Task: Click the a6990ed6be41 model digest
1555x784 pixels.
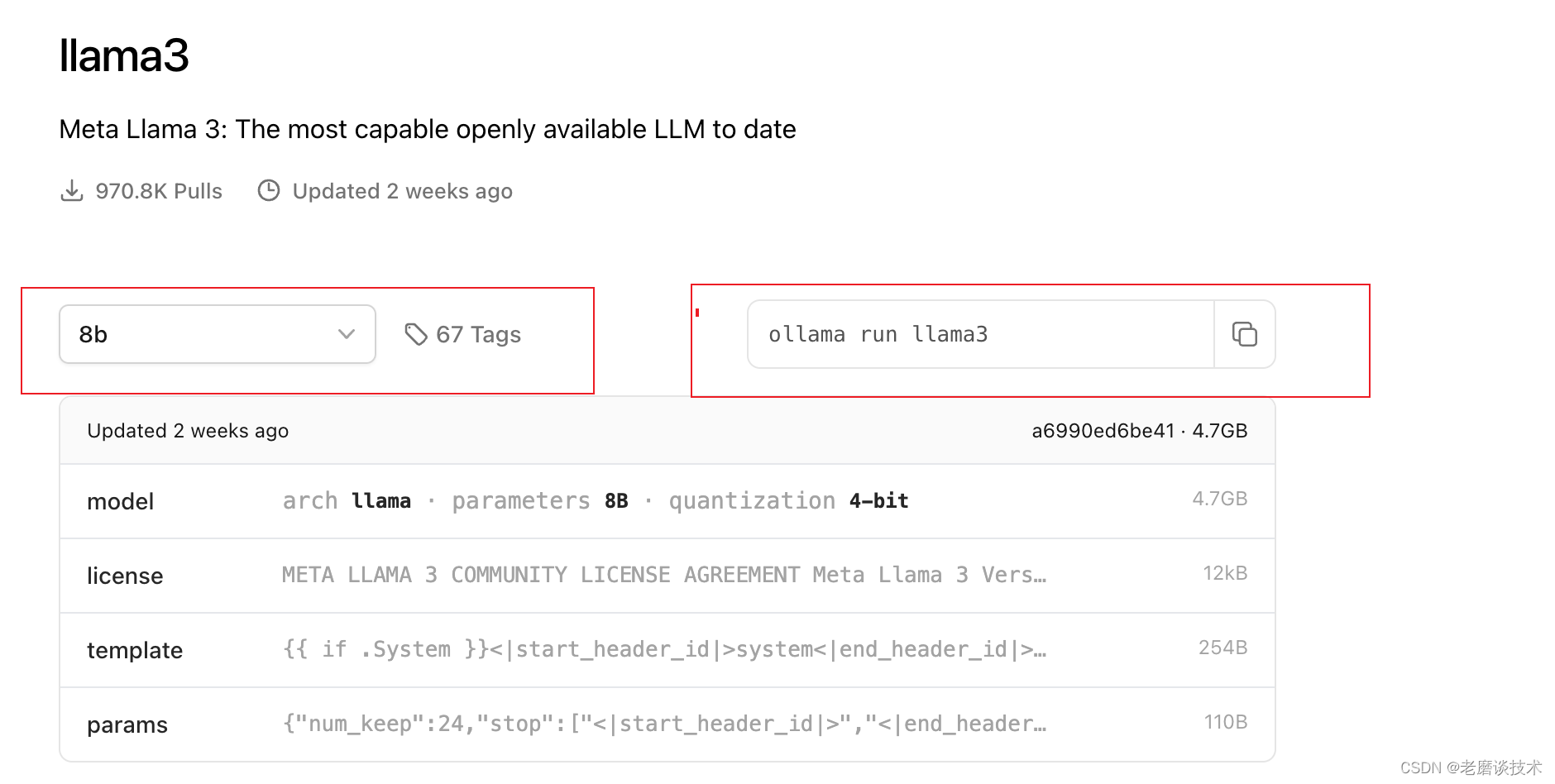Action: (1103, 430)
